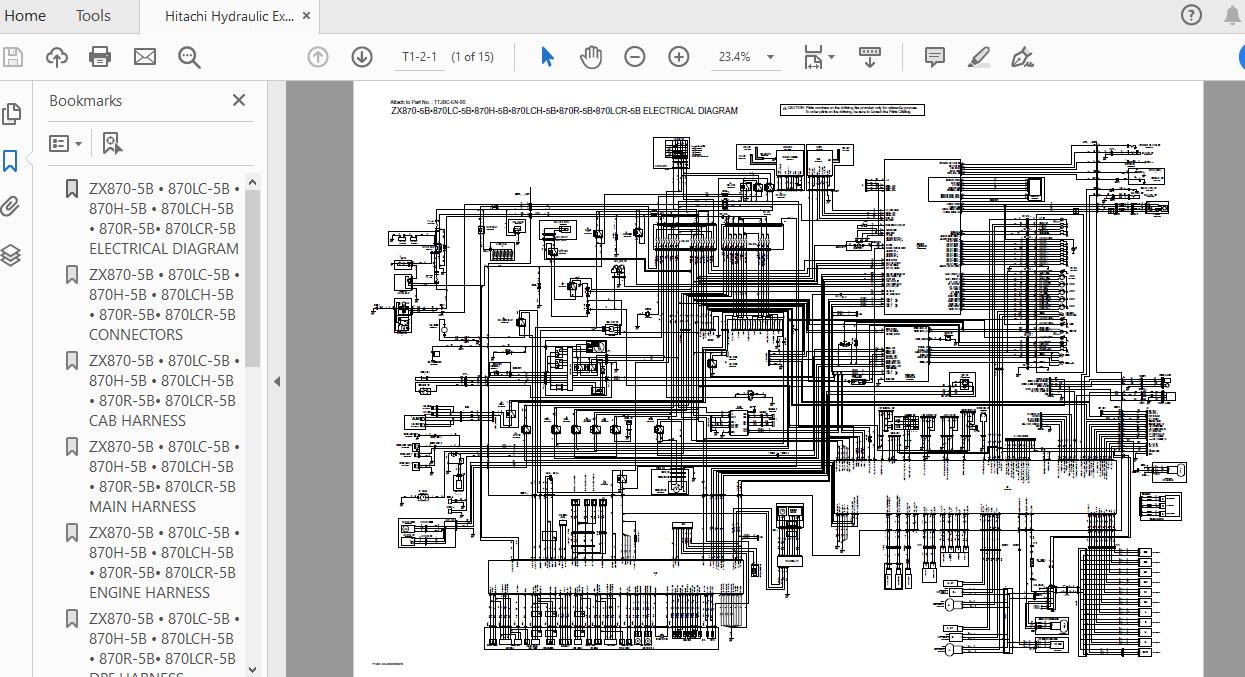Expand the Fit page options dropdown
The image size is (1245, 677).
click(831, 57)
